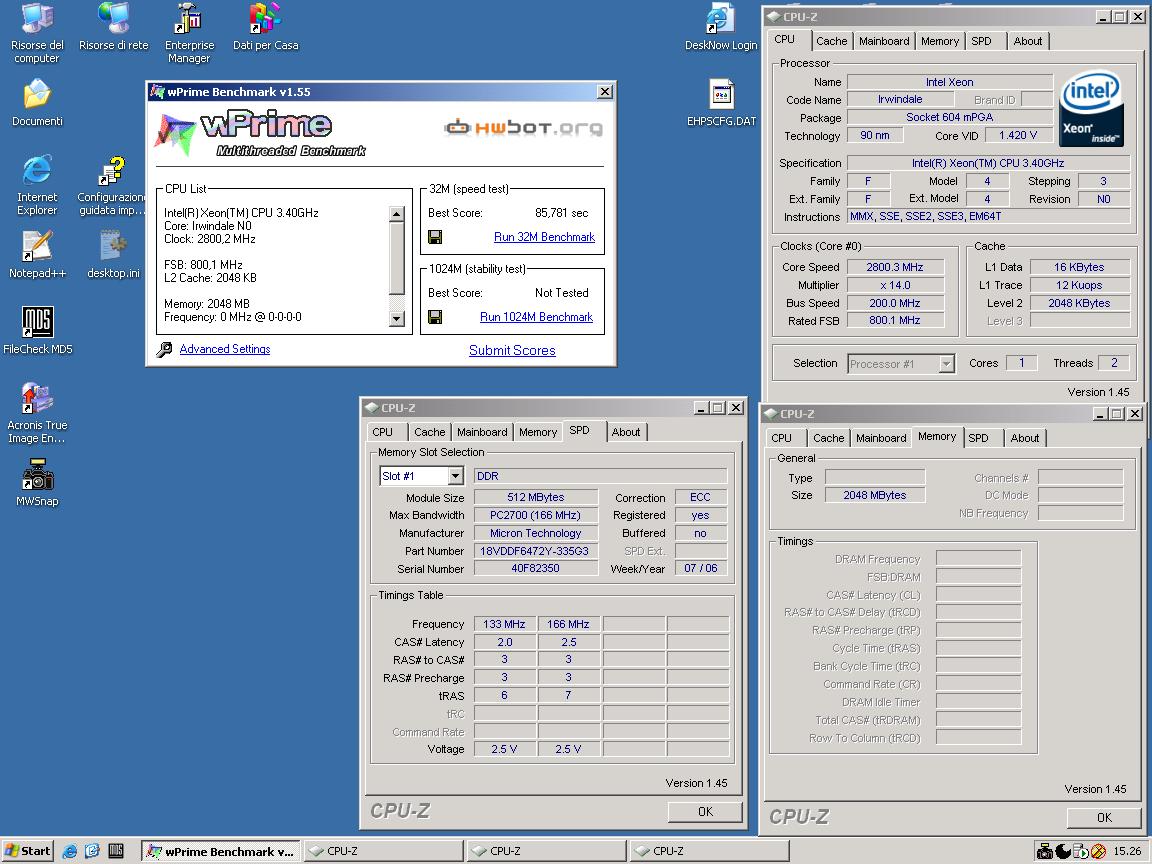Click save icon for 1024M score
This screenshot has height=864, width=1152.
(x=435, y=317)
